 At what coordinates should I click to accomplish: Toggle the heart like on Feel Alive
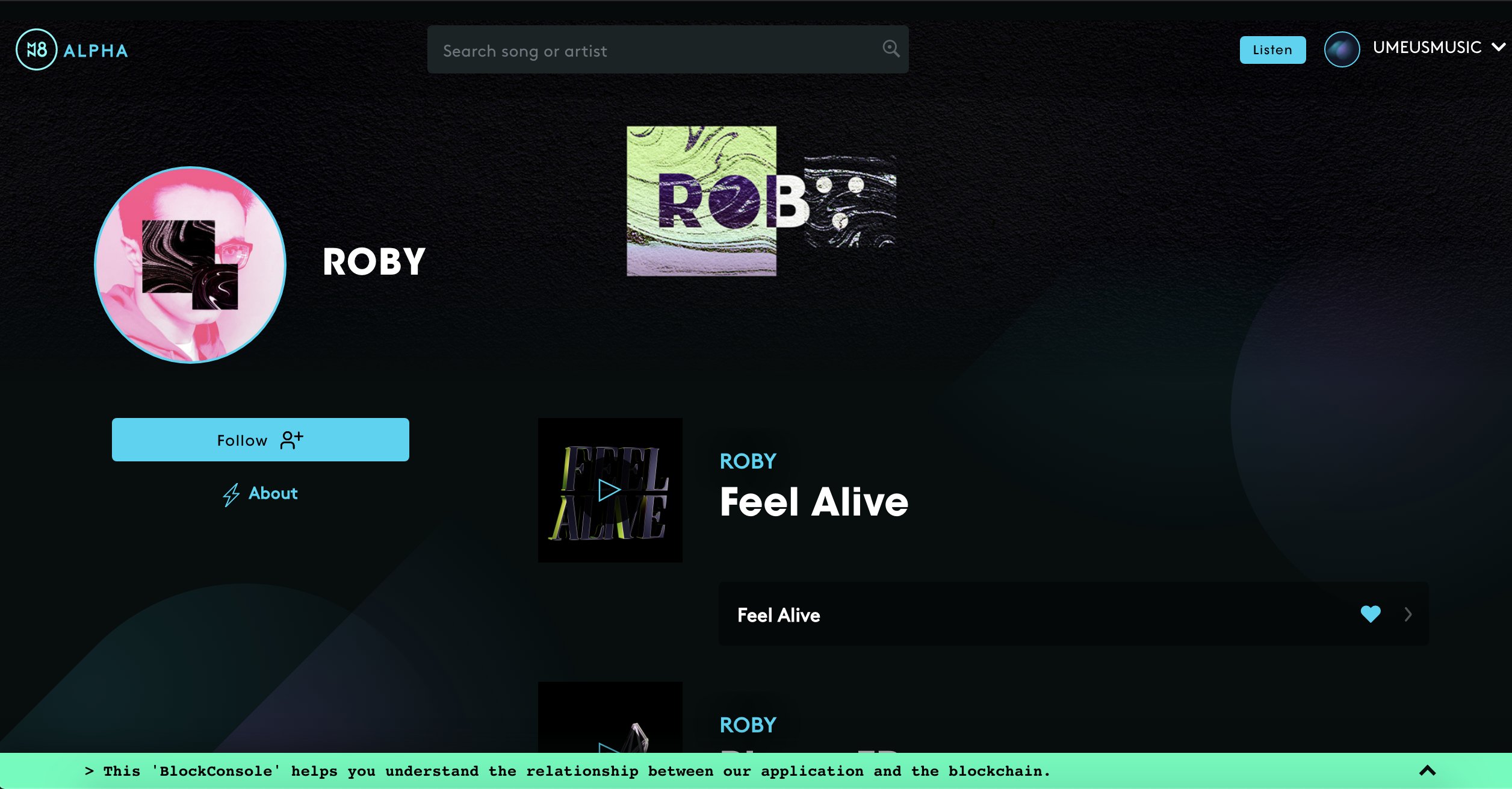pyautogui.click(x=1371, y=614)
